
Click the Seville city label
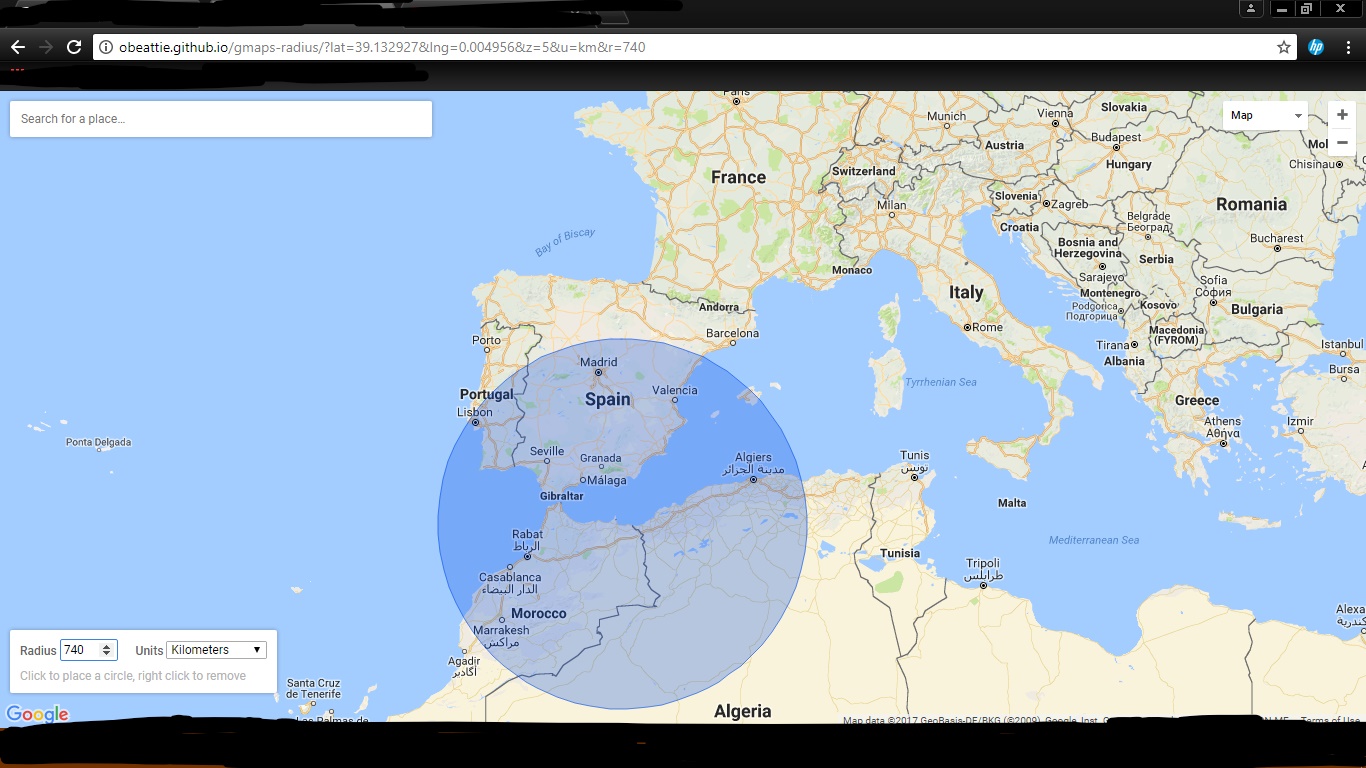tap(547, 451)
